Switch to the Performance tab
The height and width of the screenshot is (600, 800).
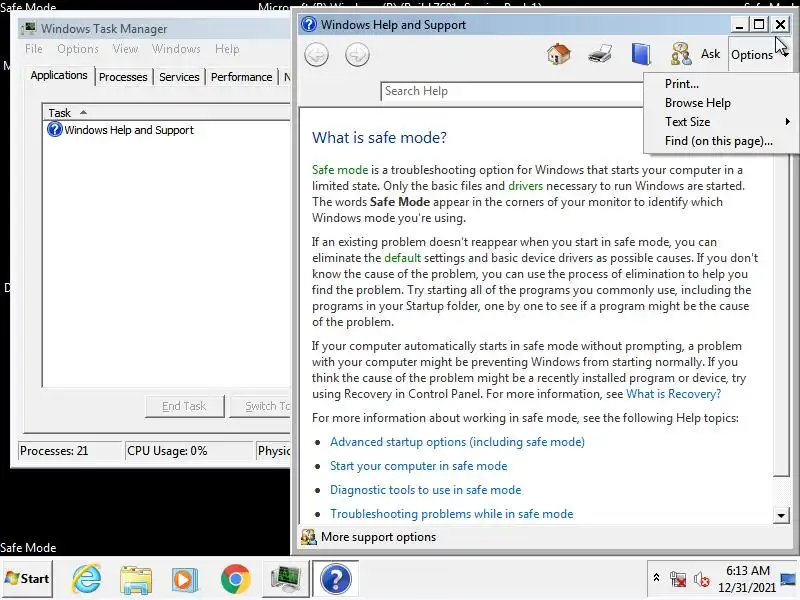[x=241, y=77]
